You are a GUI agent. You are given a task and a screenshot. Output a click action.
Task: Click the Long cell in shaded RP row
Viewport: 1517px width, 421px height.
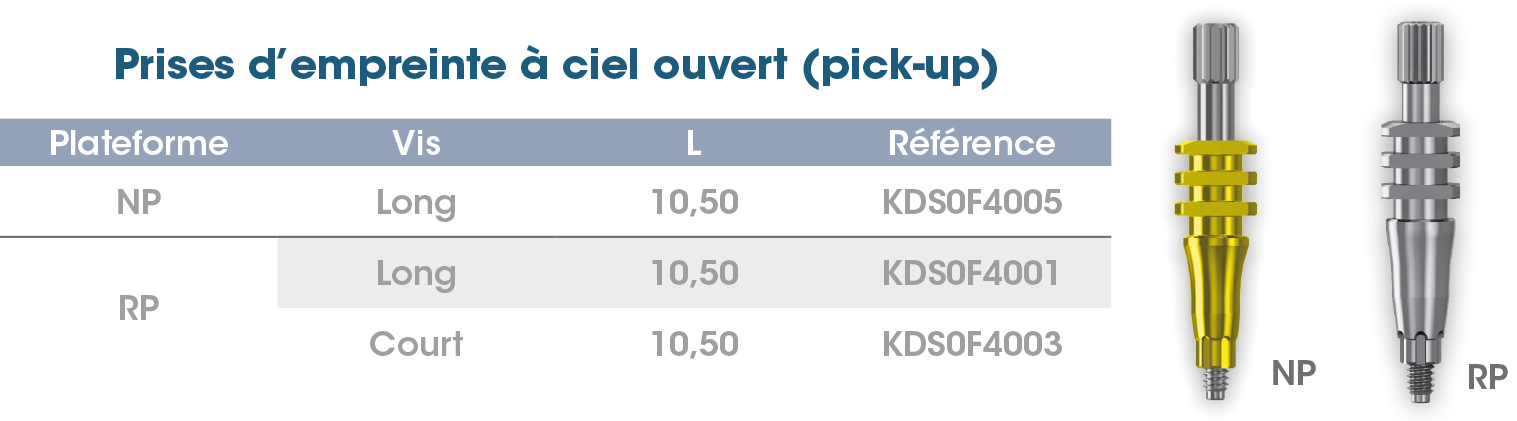417,274
